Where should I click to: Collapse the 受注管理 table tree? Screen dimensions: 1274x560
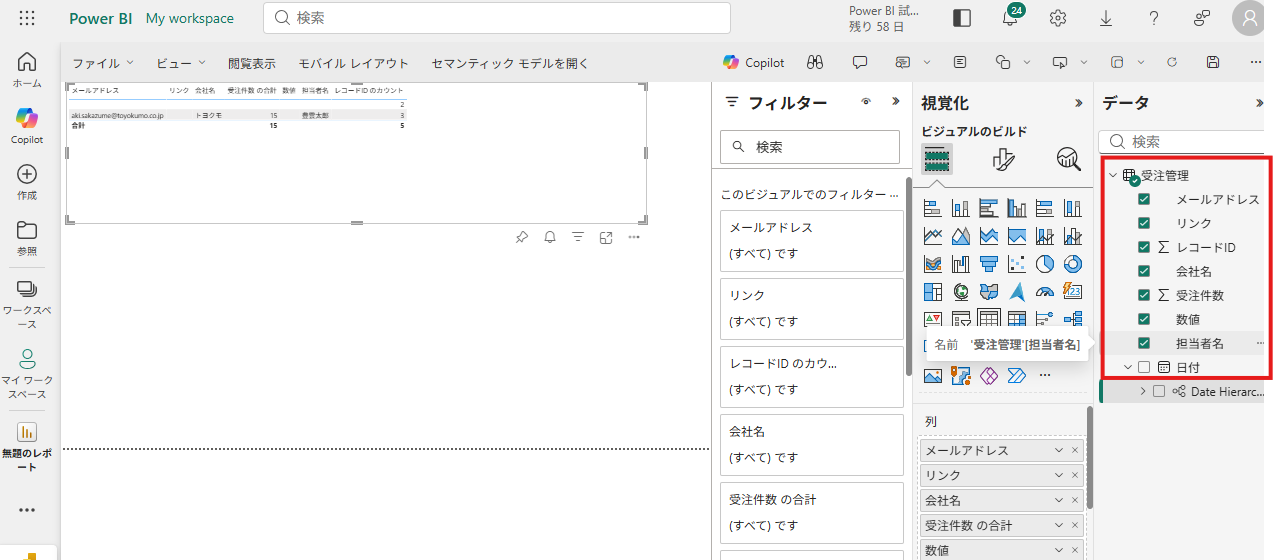[1113, 176]
